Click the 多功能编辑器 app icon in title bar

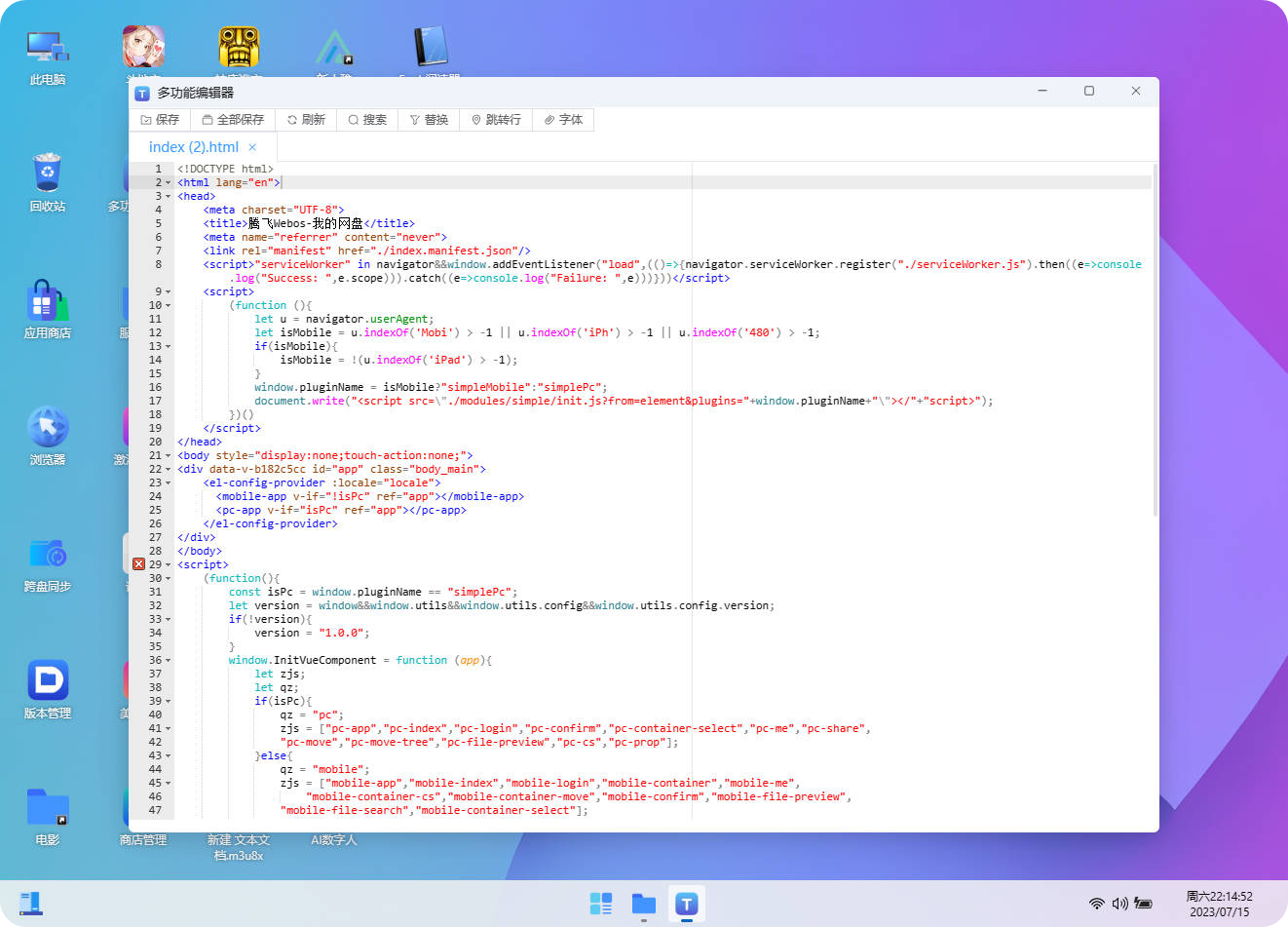coord(142,93)
